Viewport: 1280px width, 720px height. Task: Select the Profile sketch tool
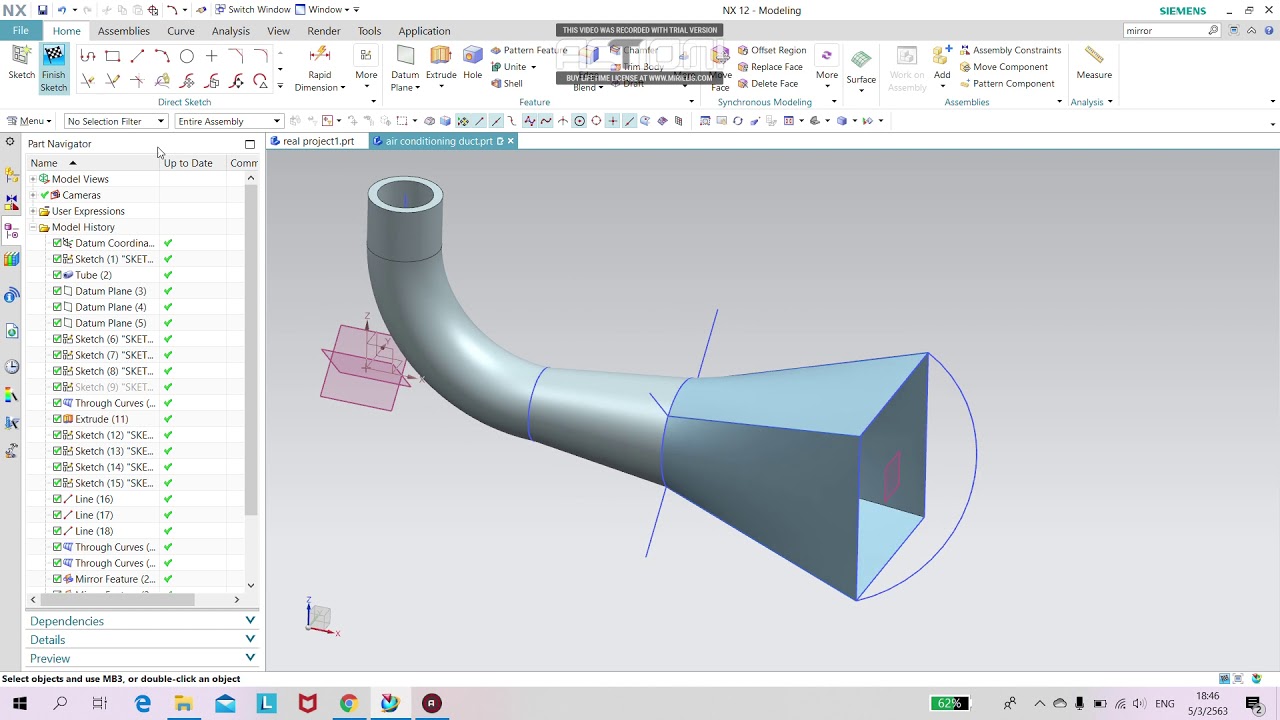[x=88, y=57]
